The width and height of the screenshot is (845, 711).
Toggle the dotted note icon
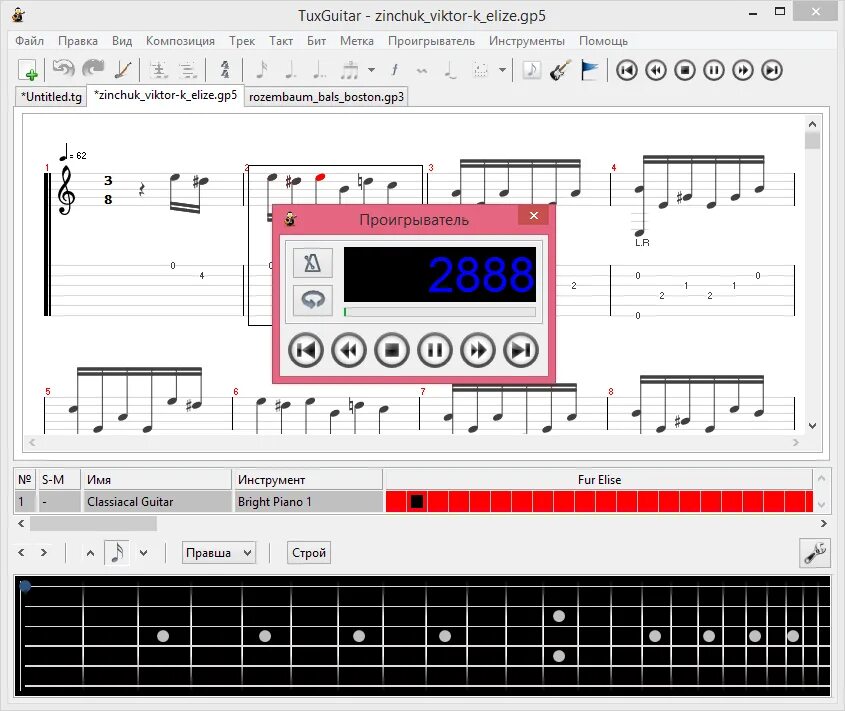(x=290, y=70)
